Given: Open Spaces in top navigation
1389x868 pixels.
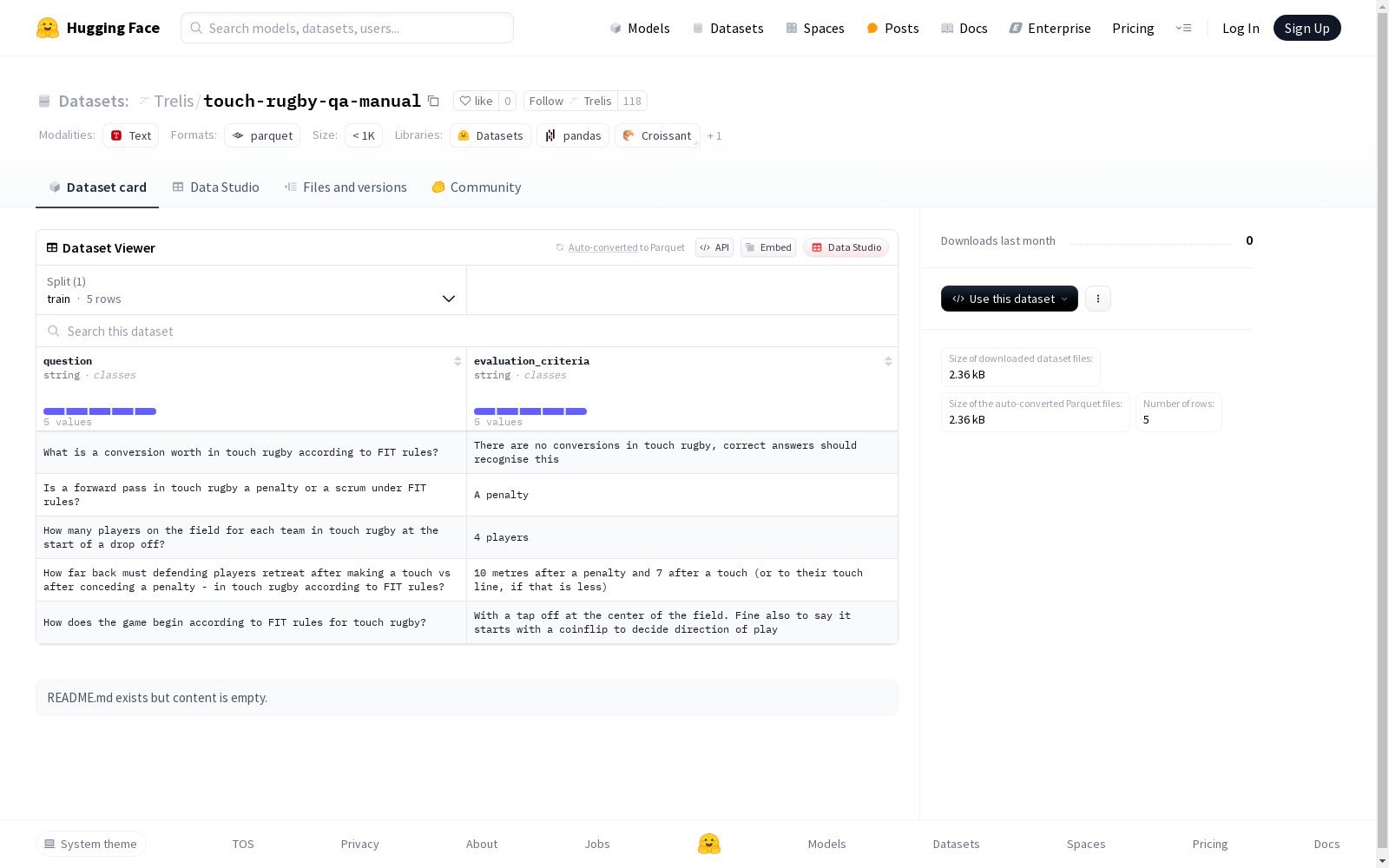Looking at the screenshot, I should [815, 28].
